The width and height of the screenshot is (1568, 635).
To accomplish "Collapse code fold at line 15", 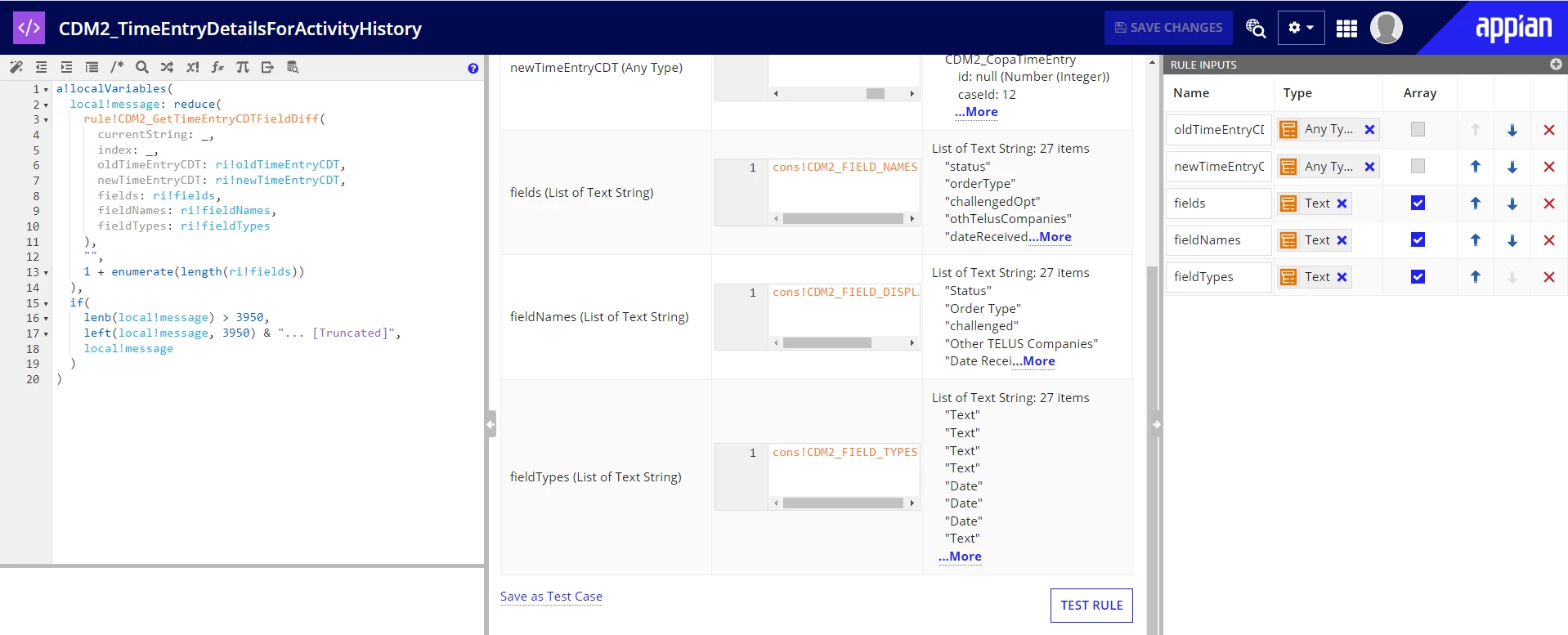I will 46,303.
